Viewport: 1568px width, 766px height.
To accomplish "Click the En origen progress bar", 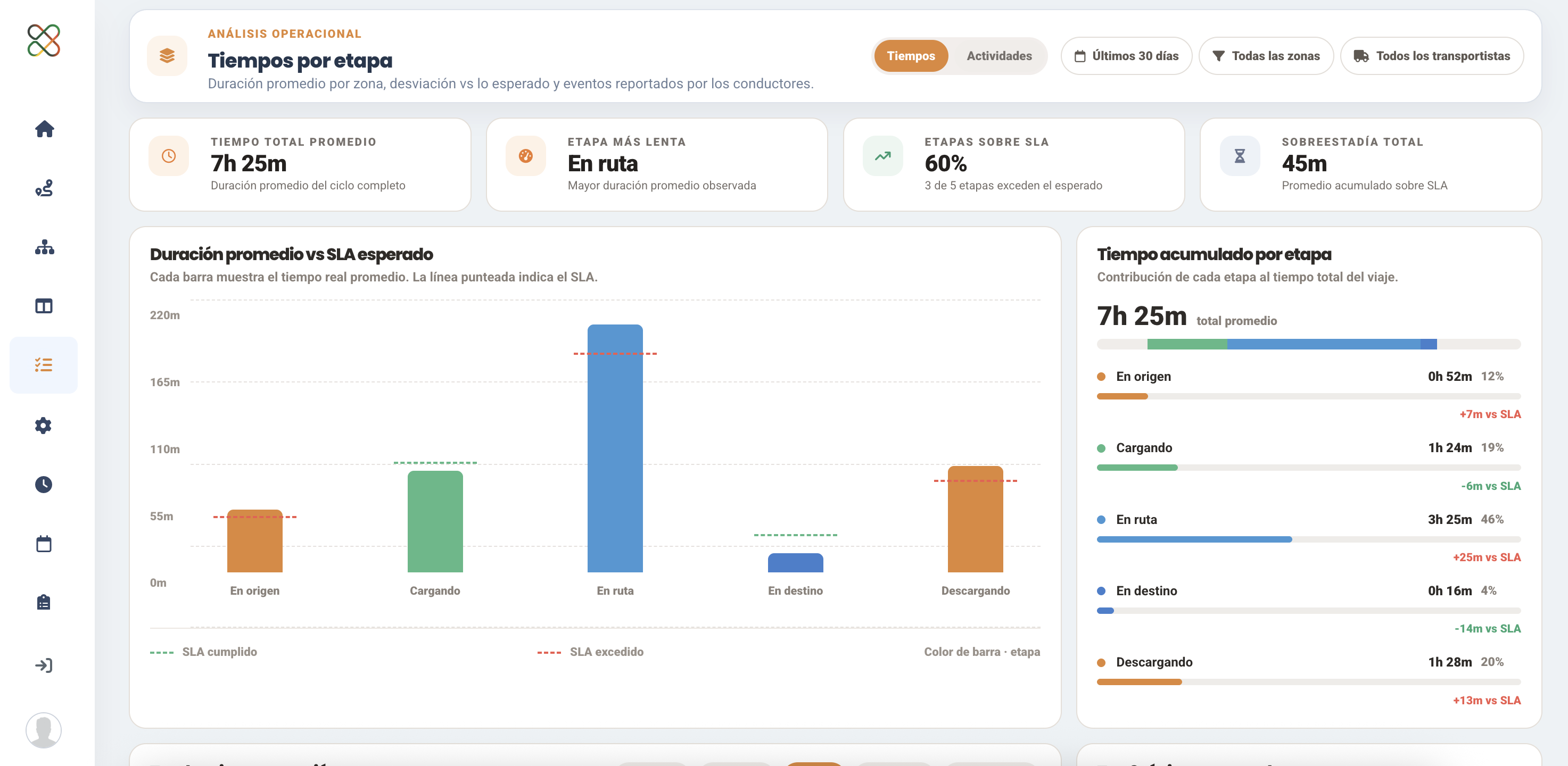I will (1309, 397).
